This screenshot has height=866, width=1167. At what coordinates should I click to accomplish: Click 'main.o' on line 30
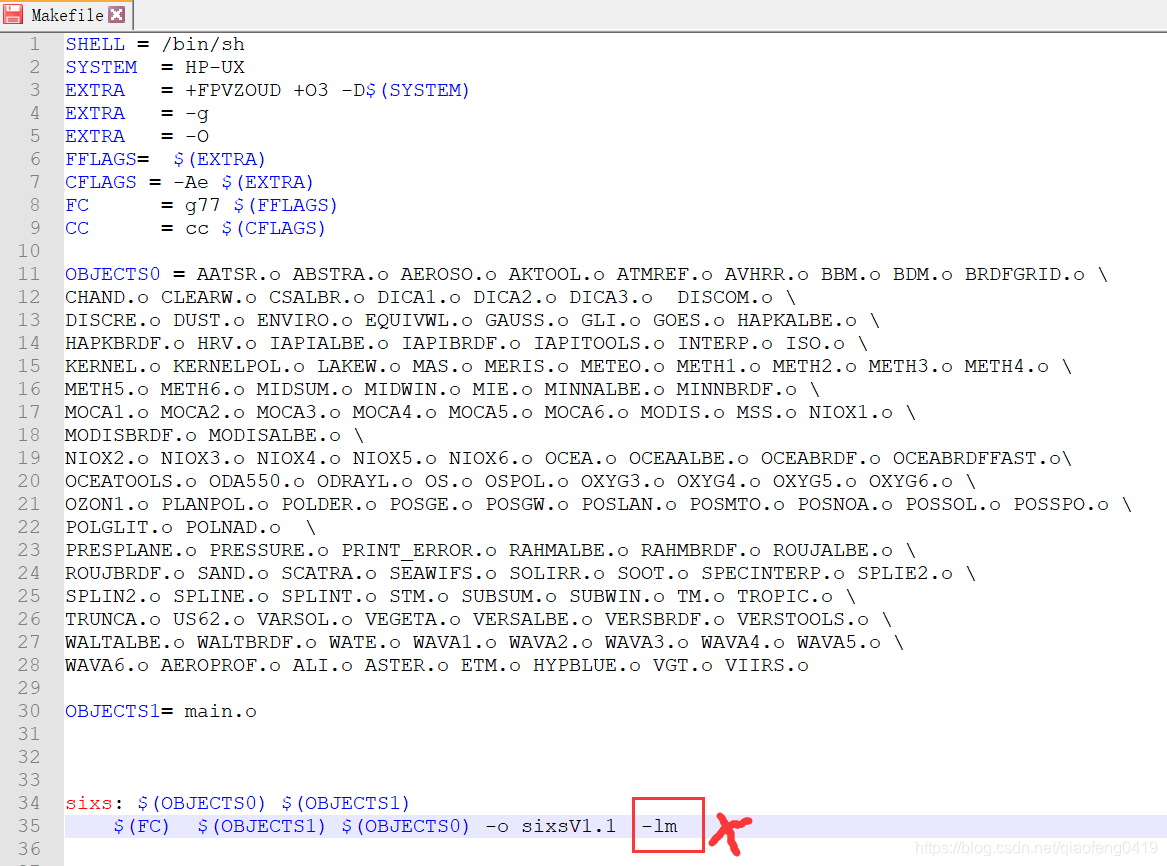coord(220,711)
